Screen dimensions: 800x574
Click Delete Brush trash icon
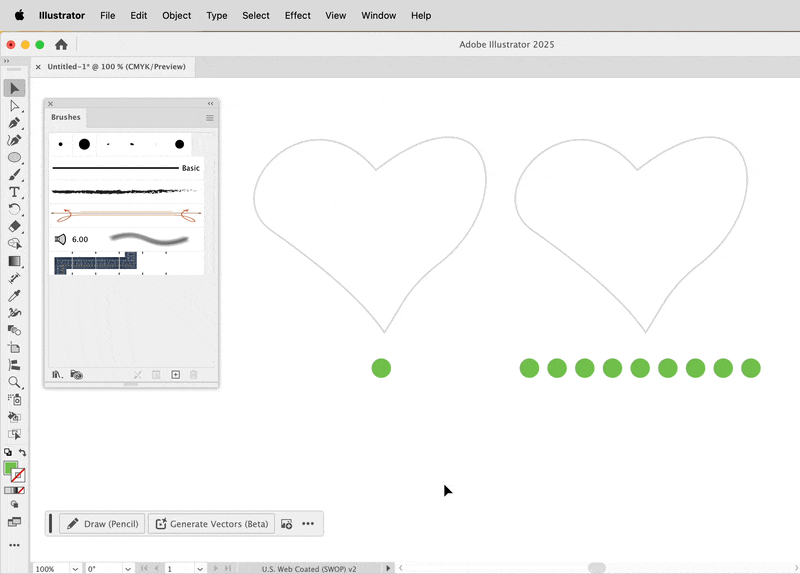194,375
